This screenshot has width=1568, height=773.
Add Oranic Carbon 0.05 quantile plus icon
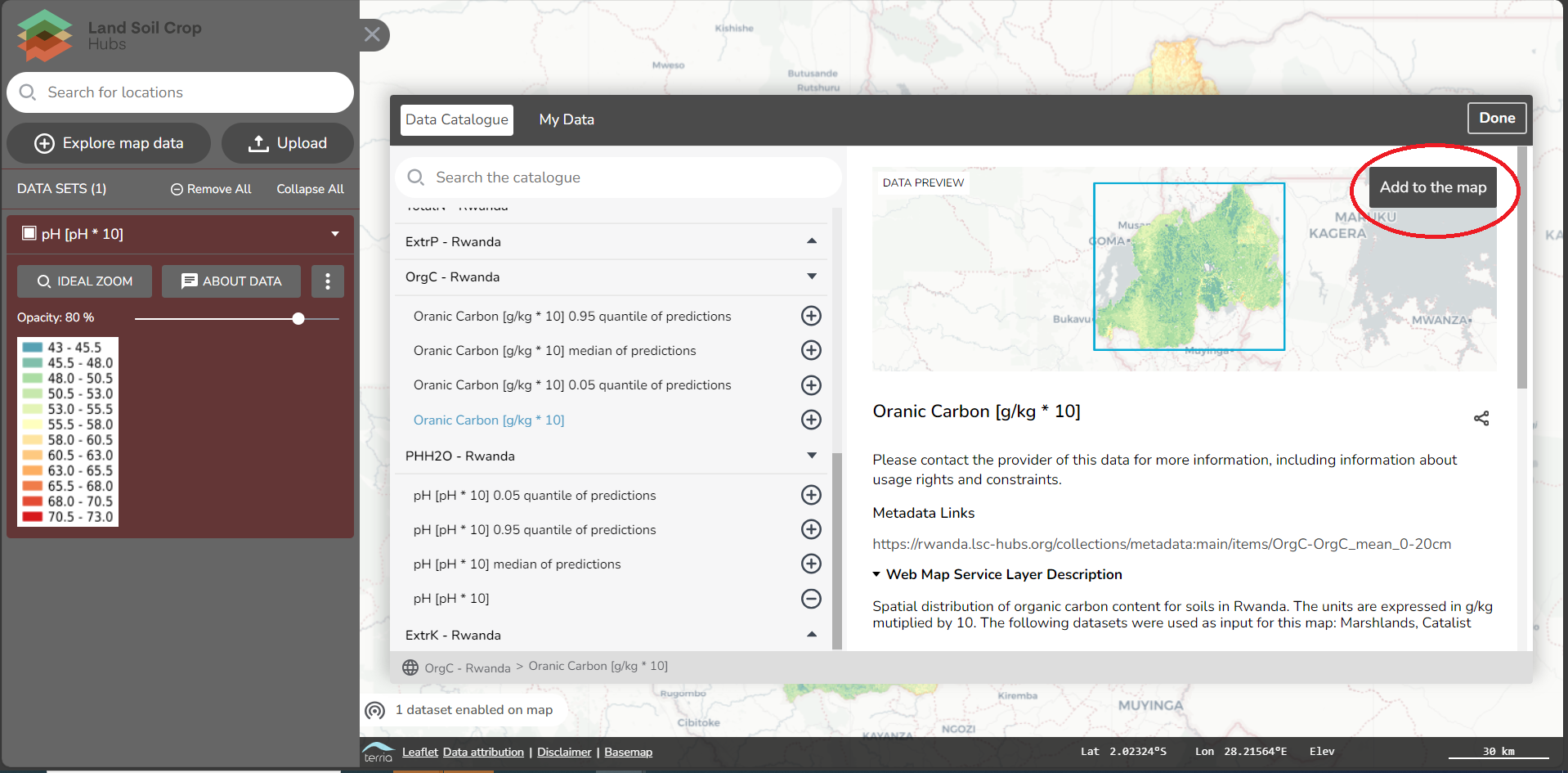coord(810,385)
